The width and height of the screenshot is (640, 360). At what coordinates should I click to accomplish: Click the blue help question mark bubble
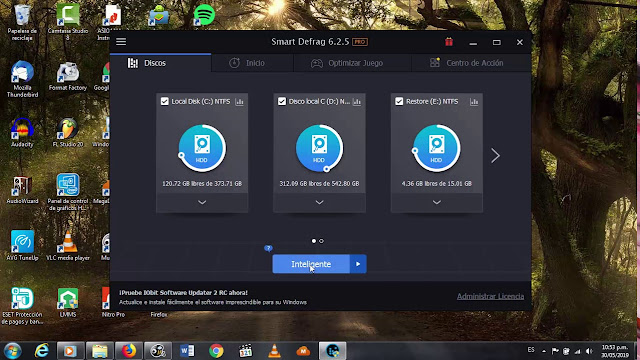(268, 248)
